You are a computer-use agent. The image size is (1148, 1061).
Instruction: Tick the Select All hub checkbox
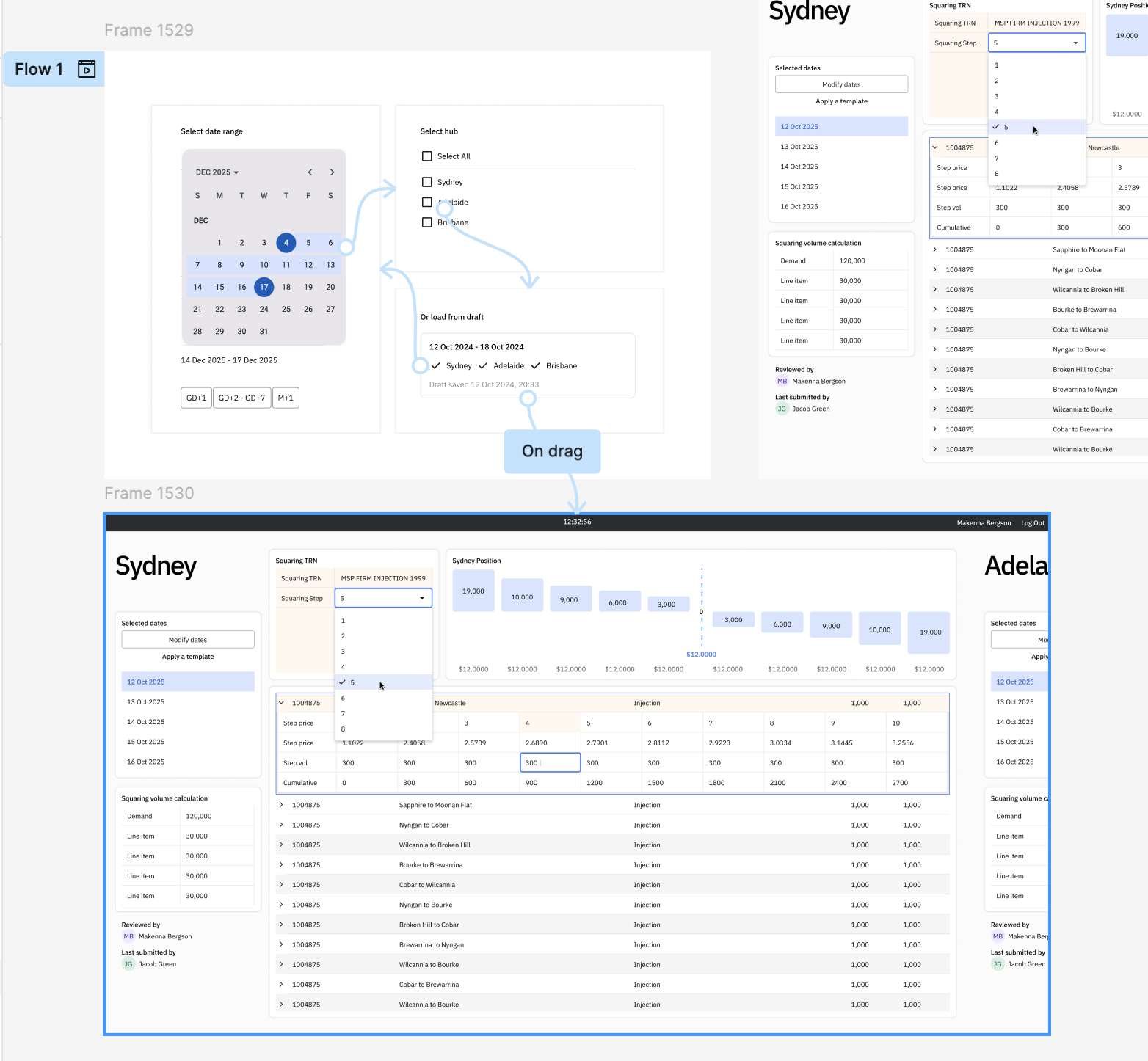427,156
